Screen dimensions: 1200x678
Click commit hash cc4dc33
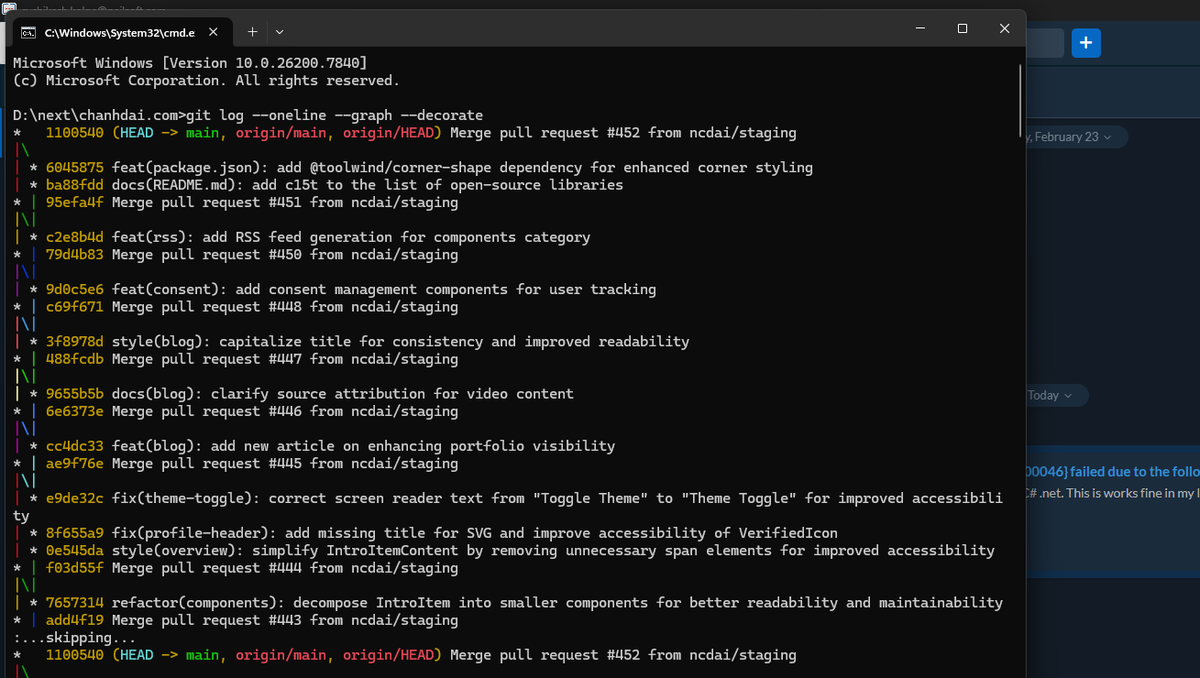tap(74, 446)
